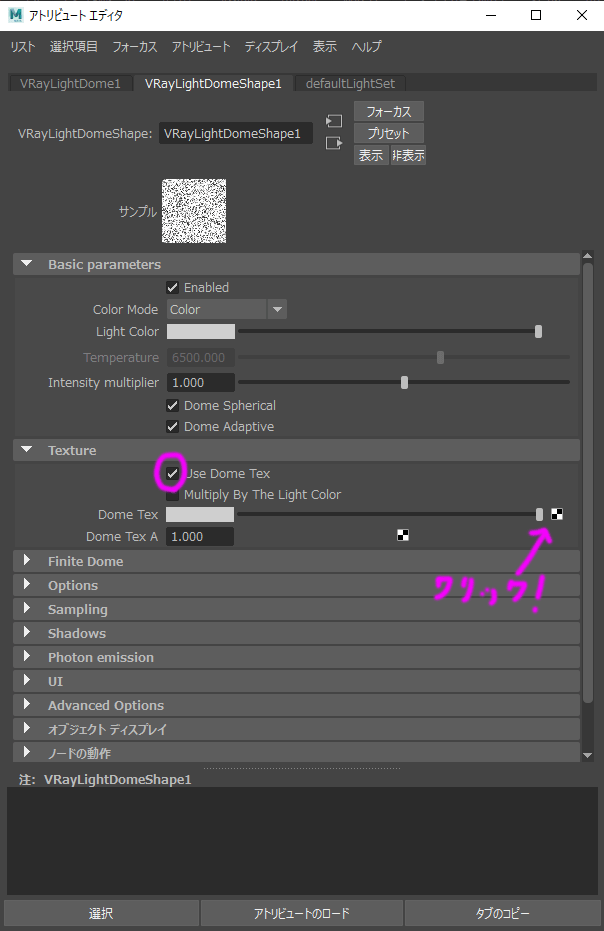
Task: Toggle the Dome Adaptive checkbox
Action: click(x=172, y=426)
